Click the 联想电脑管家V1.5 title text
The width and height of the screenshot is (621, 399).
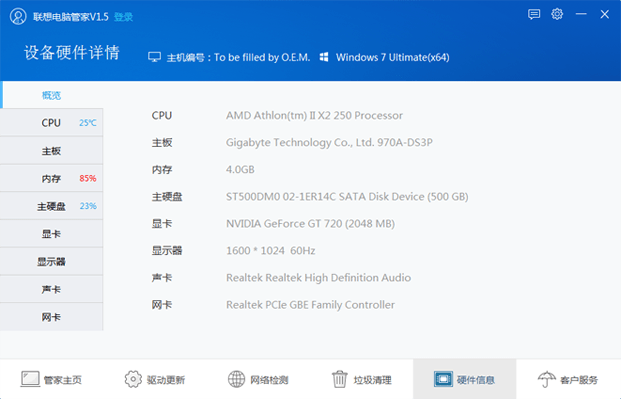[70, 17]
